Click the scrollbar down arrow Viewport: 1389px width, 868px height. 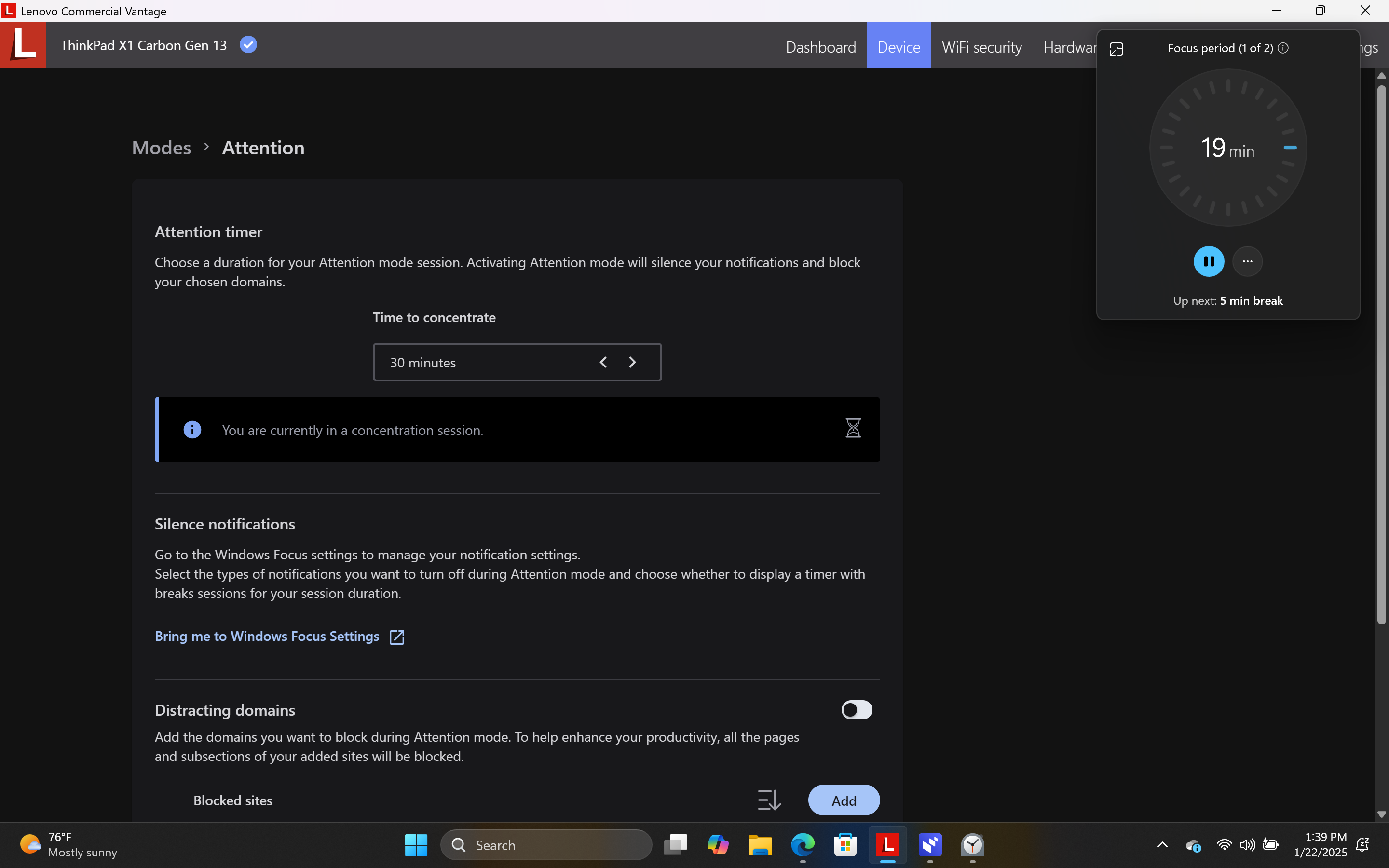[1381, 814]
